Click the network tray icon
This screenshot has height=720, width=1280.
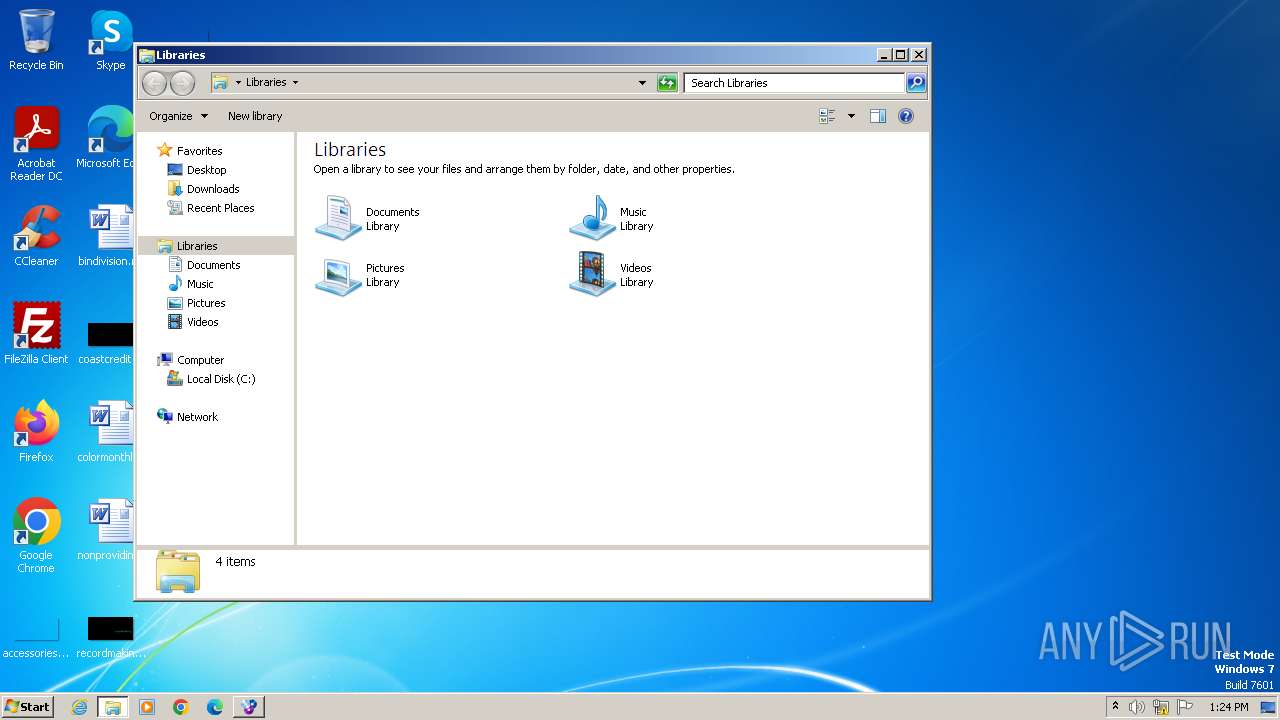pos(1161,707)
